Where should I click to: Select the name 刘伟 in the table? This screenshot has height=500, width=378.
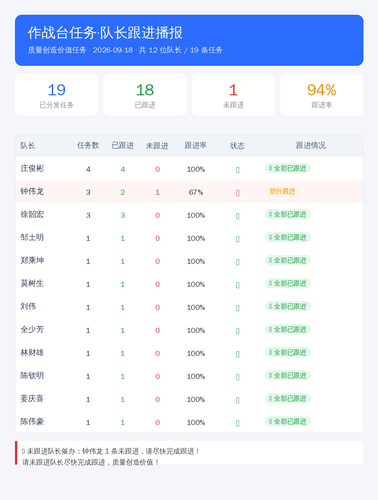pyautogui.click(x=28, y=306)
